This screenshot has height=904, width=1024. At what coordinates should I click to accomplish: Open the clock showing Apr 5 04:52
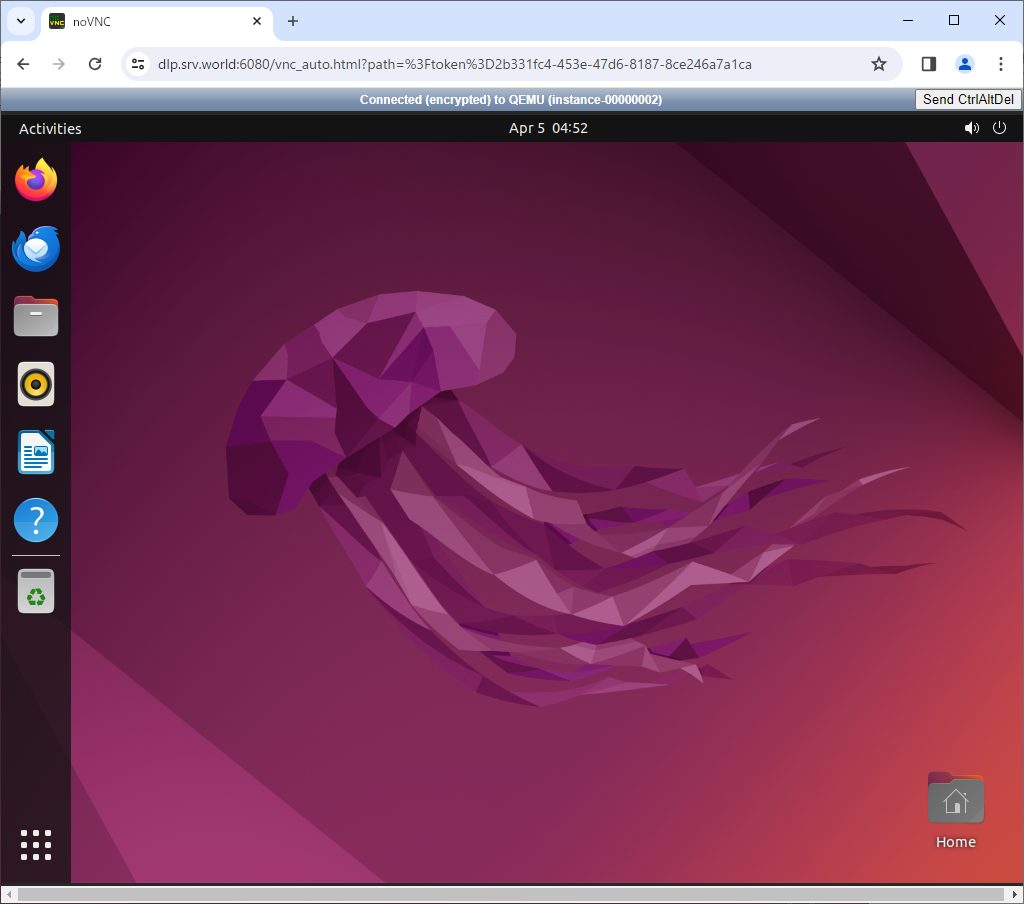point(548,128)
